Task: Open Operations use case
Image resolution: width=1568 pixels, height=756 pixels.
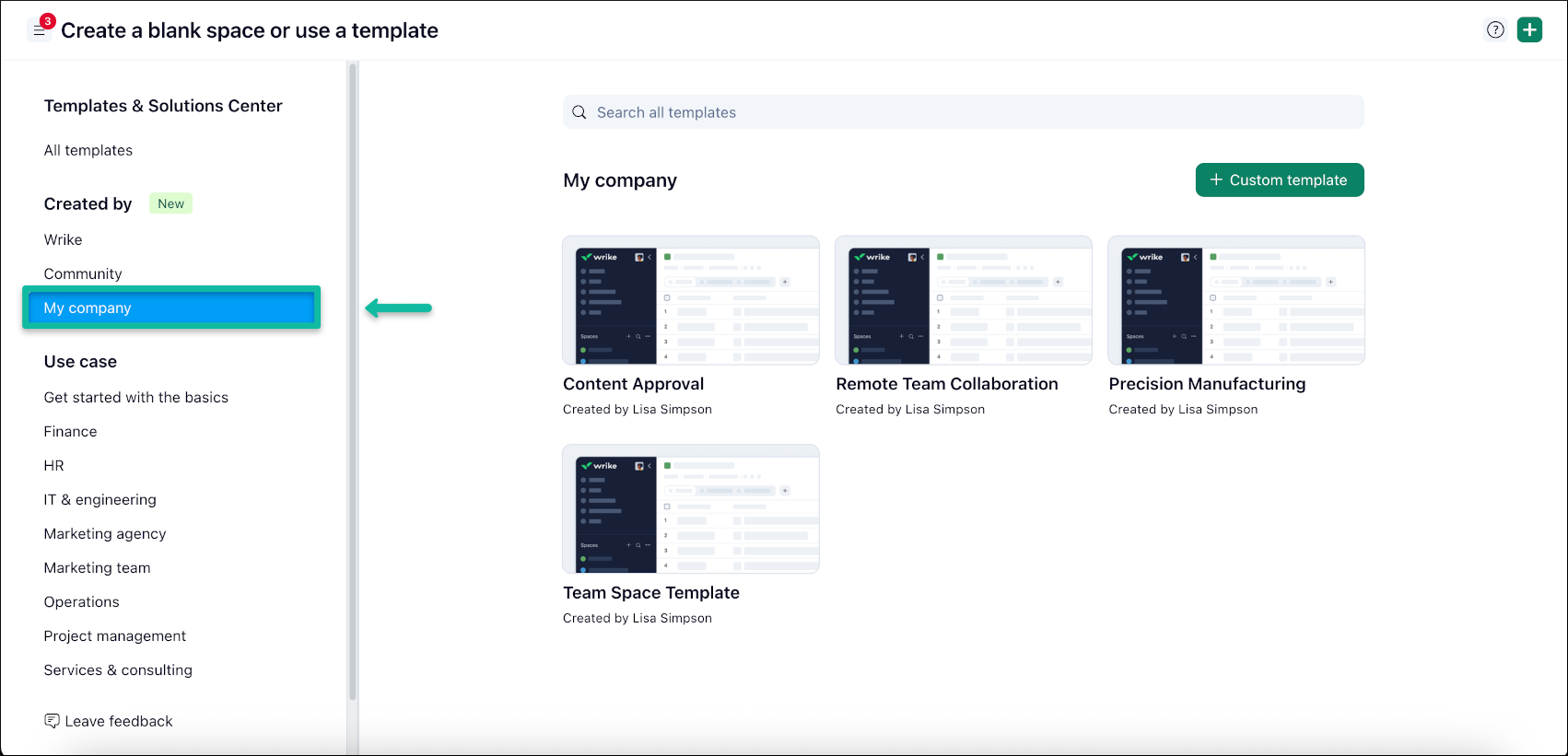Action: tap(81, 601)
